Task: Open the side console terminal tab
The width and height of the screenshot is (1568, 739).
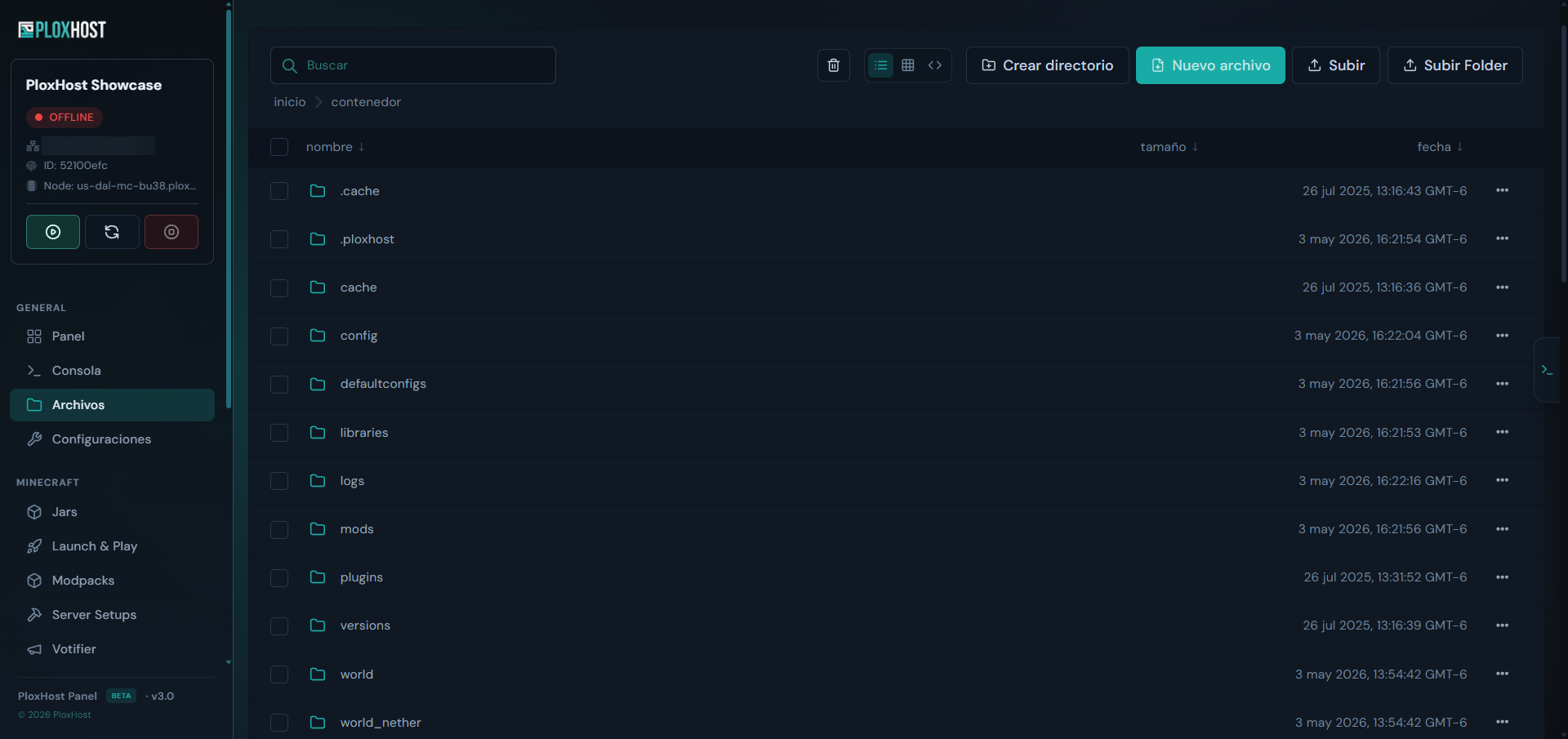Action: 1547,370
